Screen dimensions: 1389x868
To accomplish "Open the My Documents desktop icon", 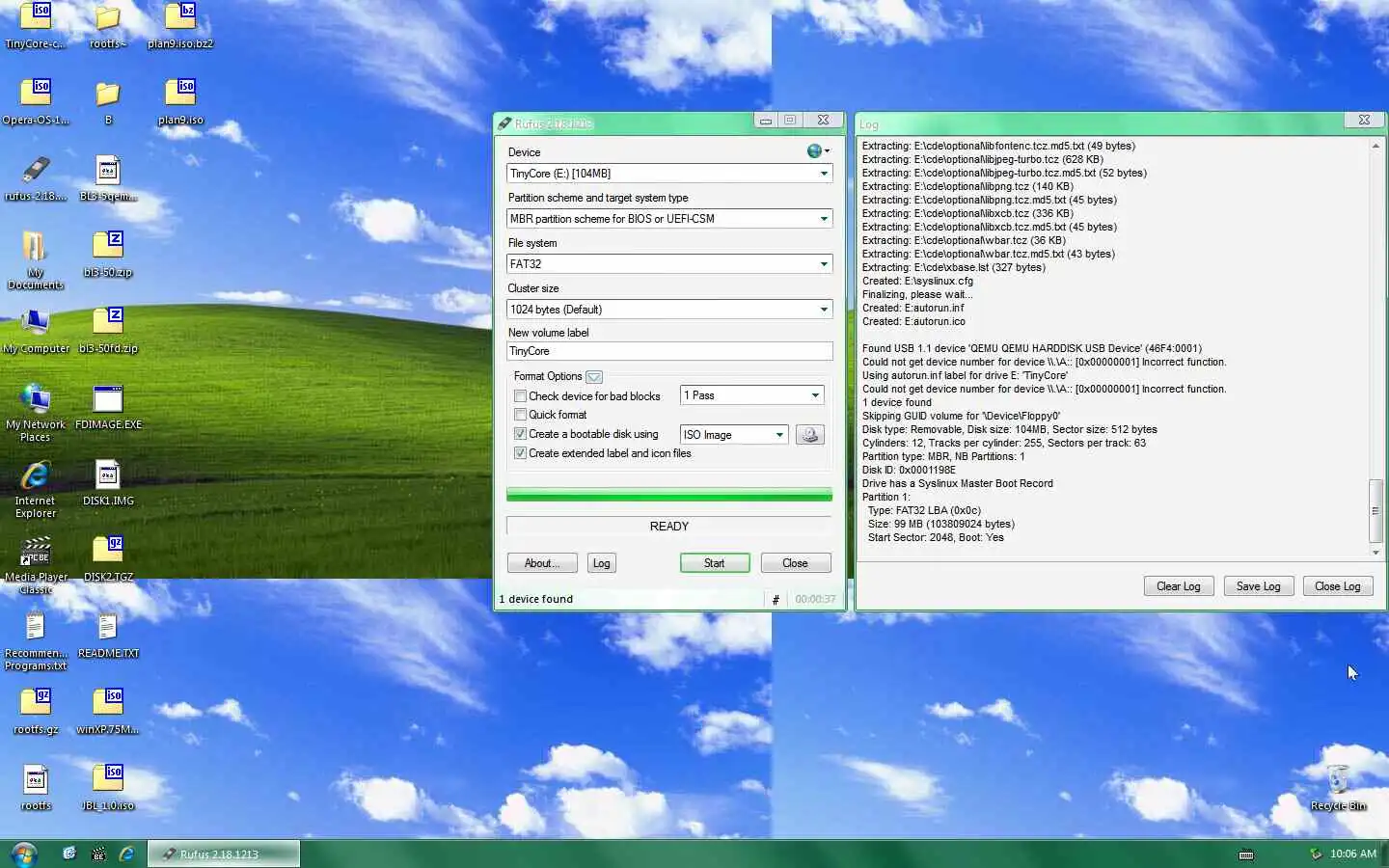I will point(36,260).
